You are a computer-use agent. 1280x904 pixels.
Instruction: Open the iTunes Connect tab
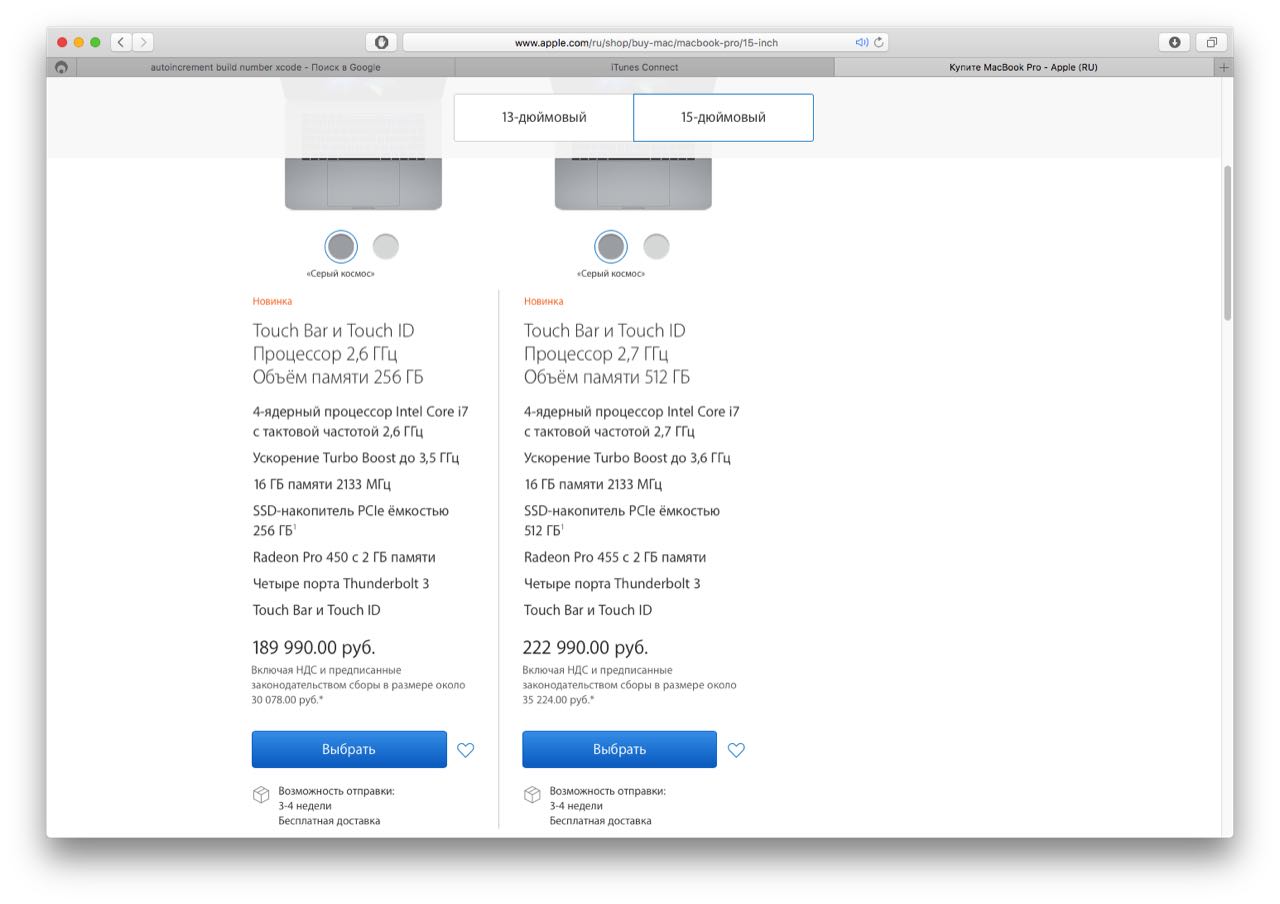644,67
